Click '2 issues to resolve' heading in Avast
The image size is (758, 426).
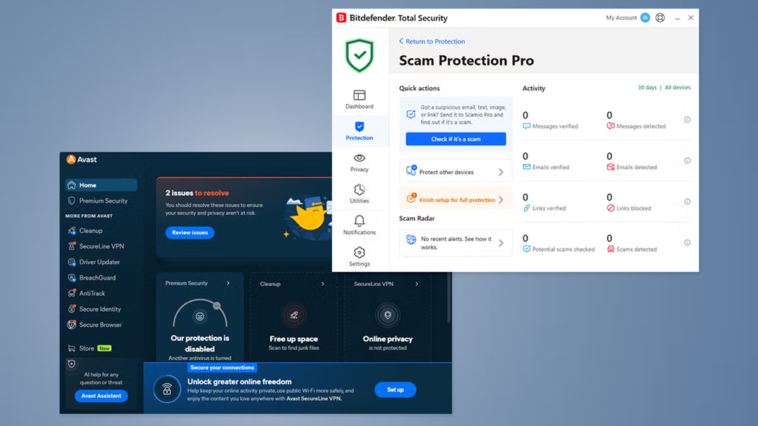point(197,193)
